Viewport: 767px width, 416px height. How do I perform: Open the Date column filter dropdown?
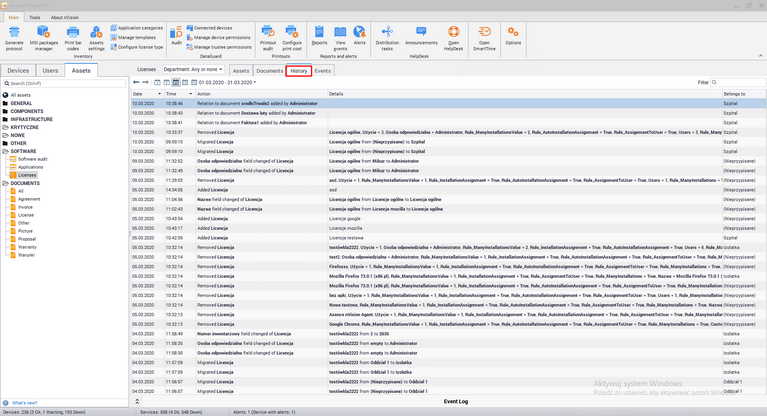click(157, 94)
